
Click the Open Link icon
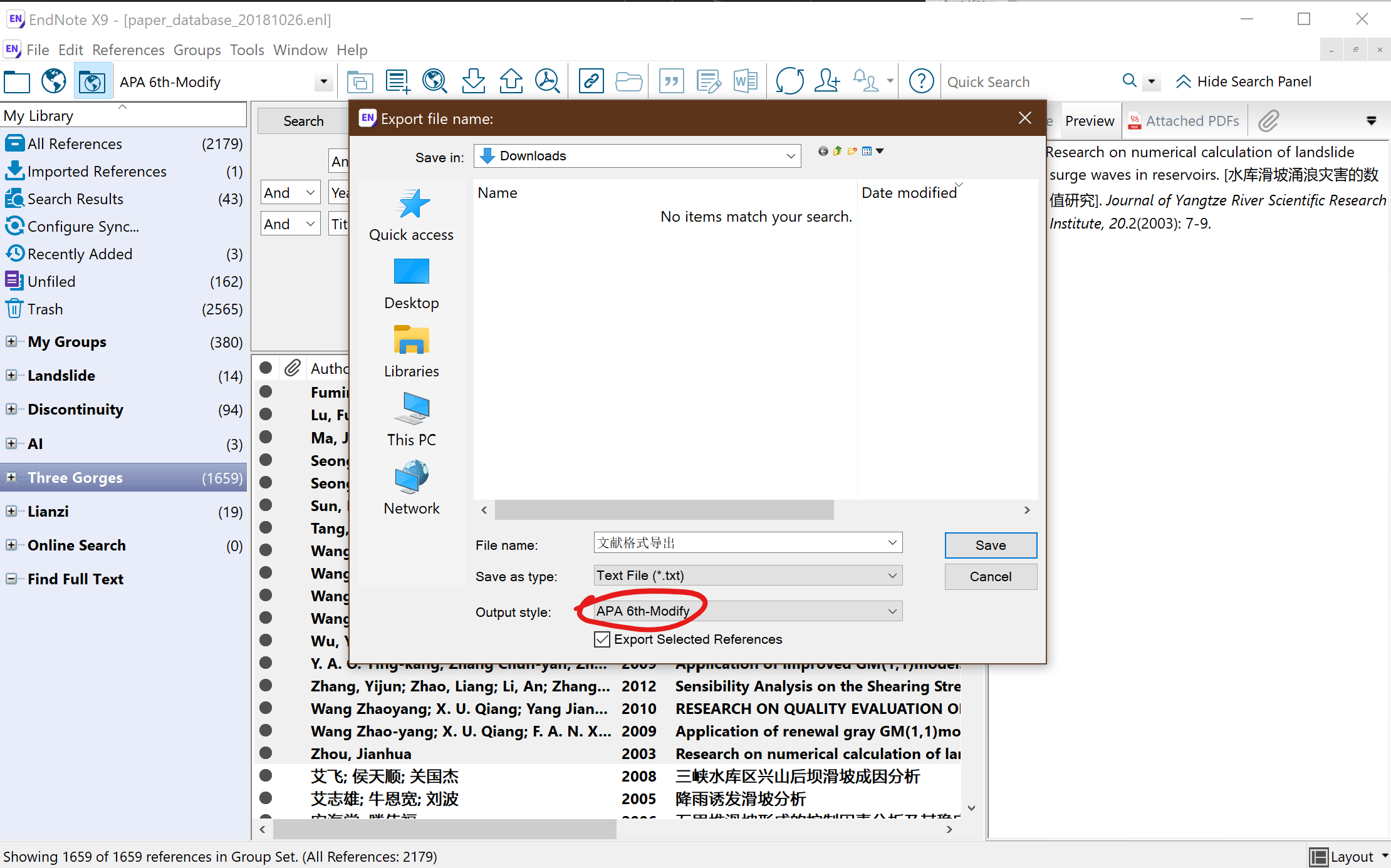point(591,81)
